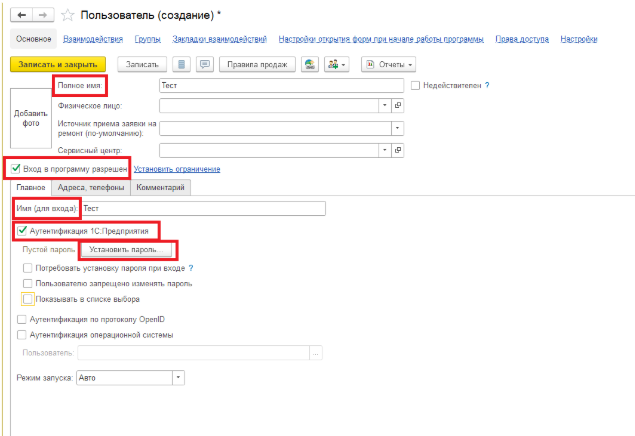This screenshot has height=436, width=635.
Task: Enable Потребовать установку пароля при входе
Action: click(x=27, y=268)
